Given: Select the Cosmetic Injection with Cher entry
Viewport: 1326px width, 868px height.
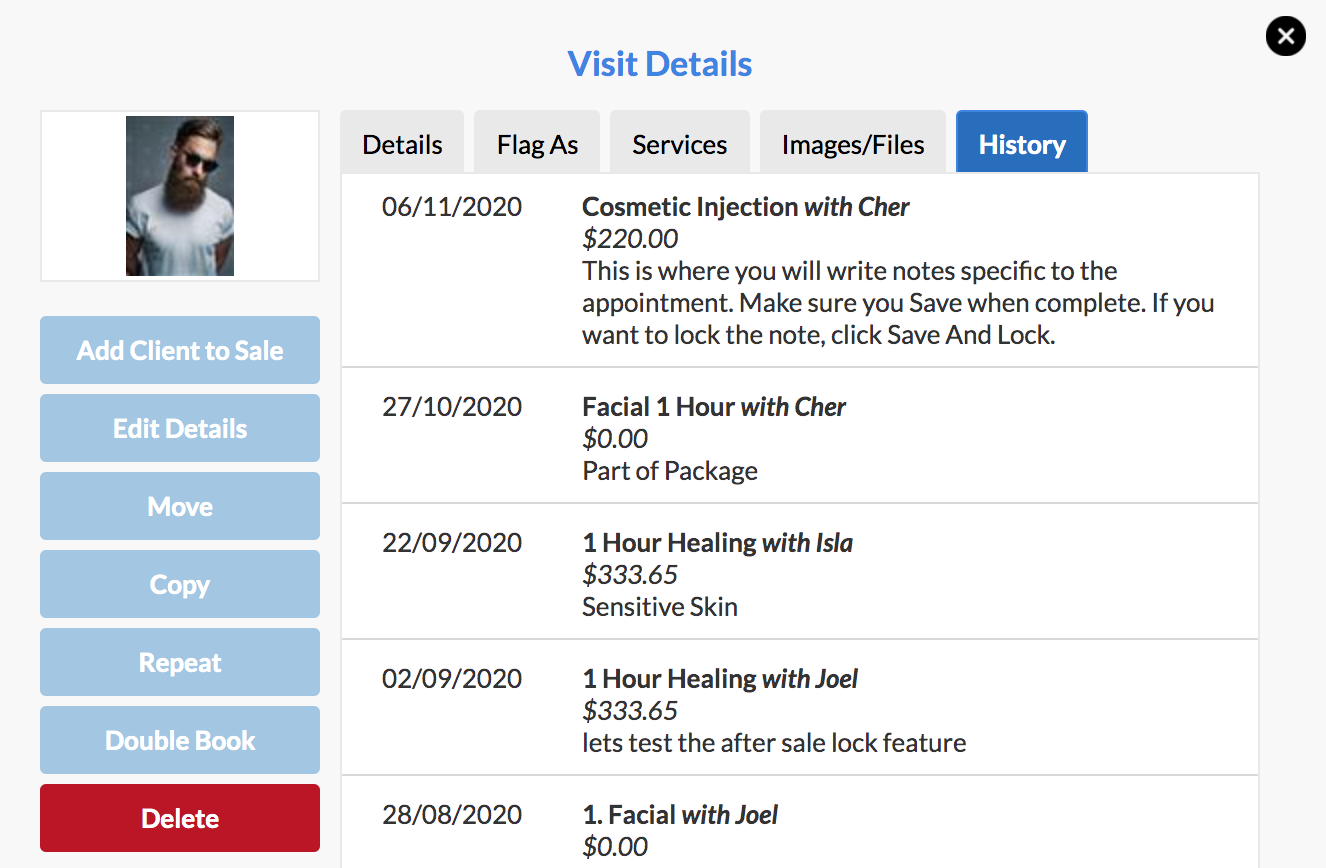Looking at the screenshot, I should (746, 207).
